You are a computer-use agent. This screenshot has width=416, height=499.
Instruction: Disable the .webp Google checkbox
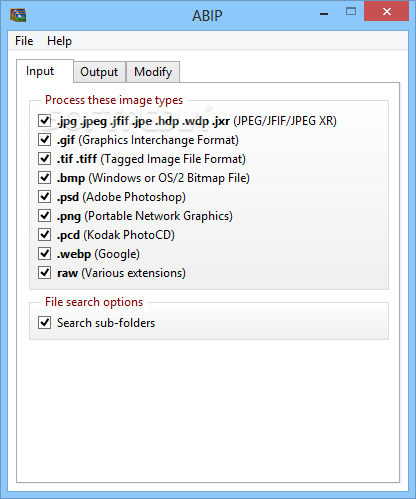click(x=44, y=254)
